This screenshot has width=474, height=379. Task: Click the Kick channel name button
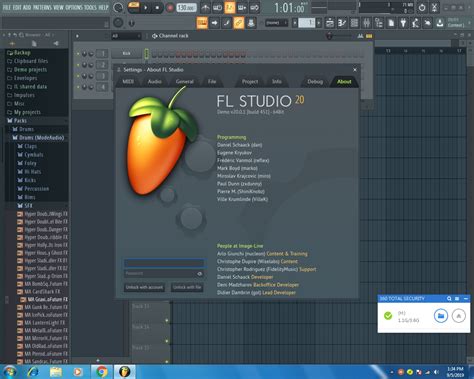tap(126, 53)
